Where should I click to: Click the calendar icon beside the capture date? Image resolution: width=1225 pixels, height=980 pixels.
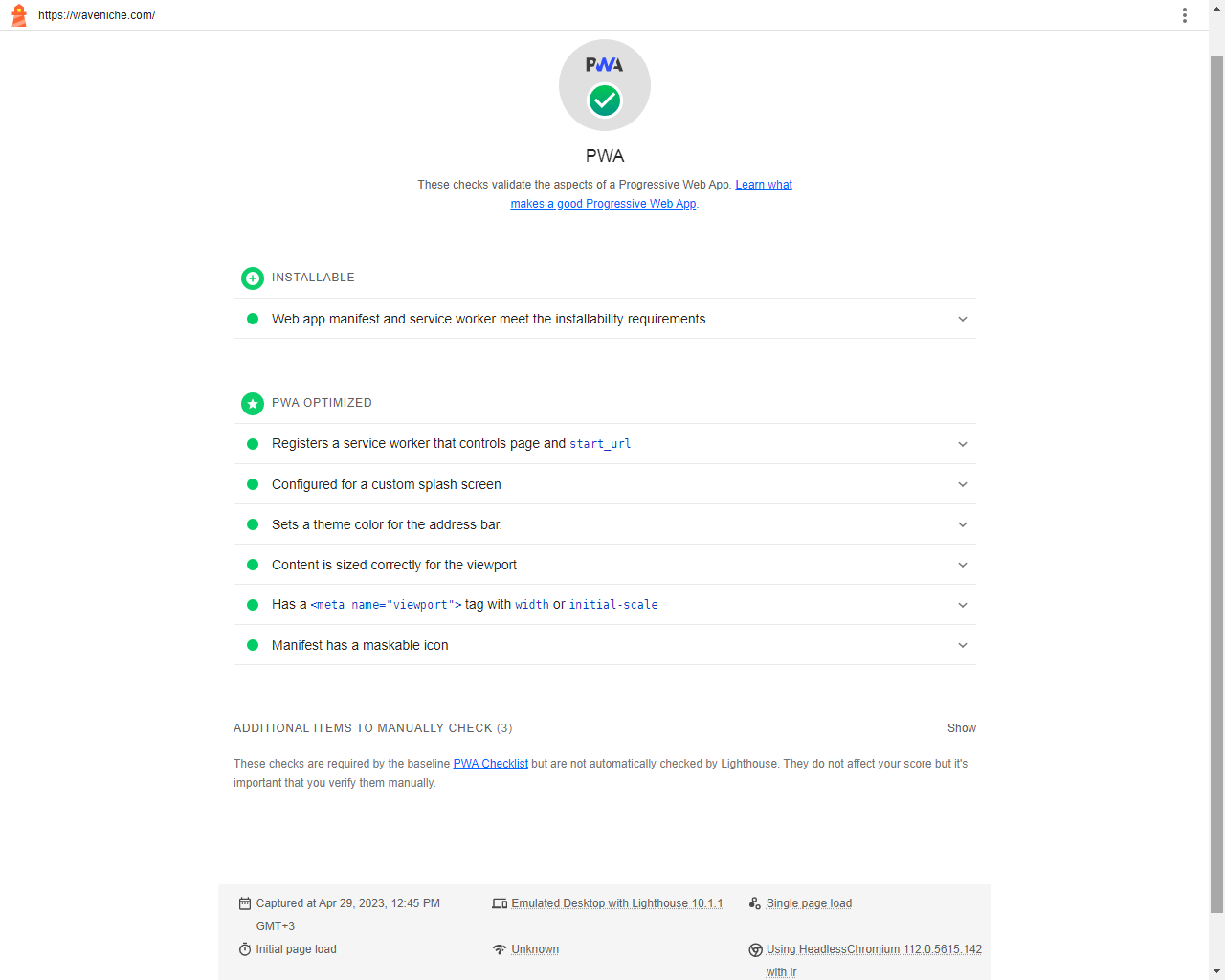pos(244,902)
